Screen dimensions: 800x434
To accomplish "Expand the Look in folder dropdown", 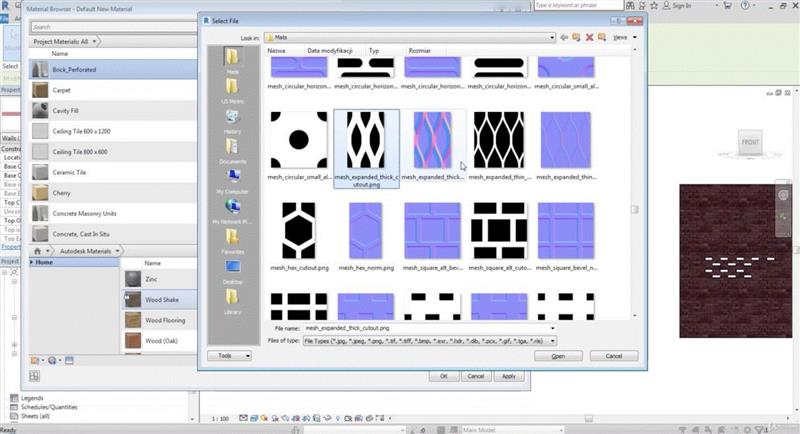I will click(x=552, y=37).
